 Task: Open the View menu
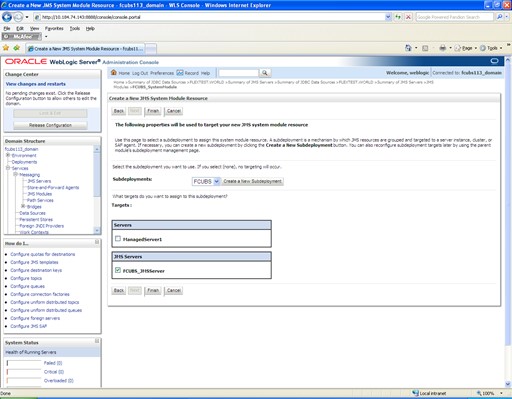point(34,29)
